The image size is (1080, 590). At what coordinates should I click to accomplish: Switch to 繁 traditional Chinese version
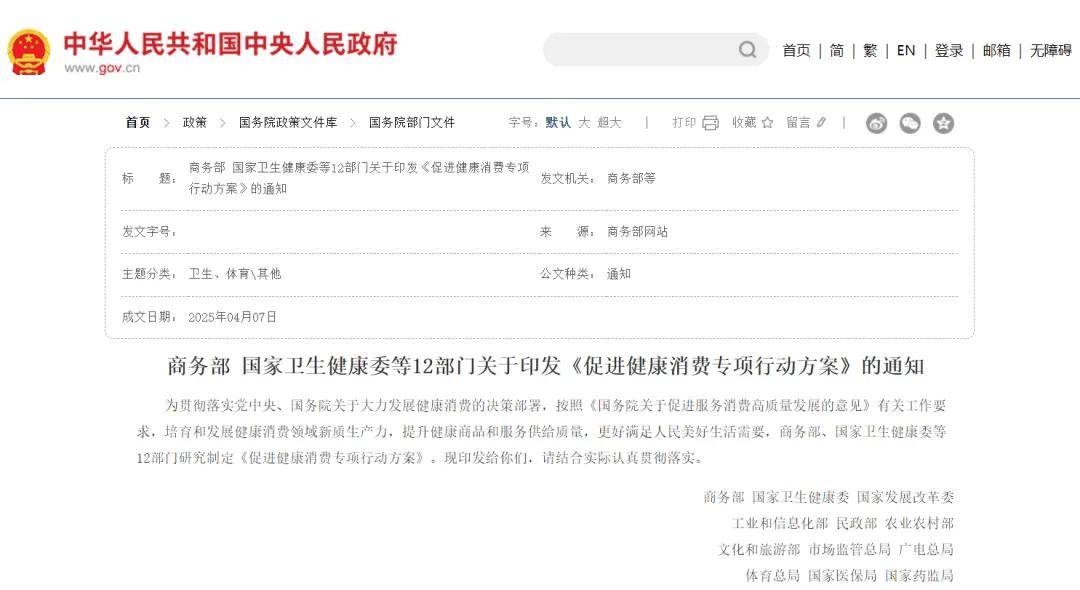[x=870, y=50]
